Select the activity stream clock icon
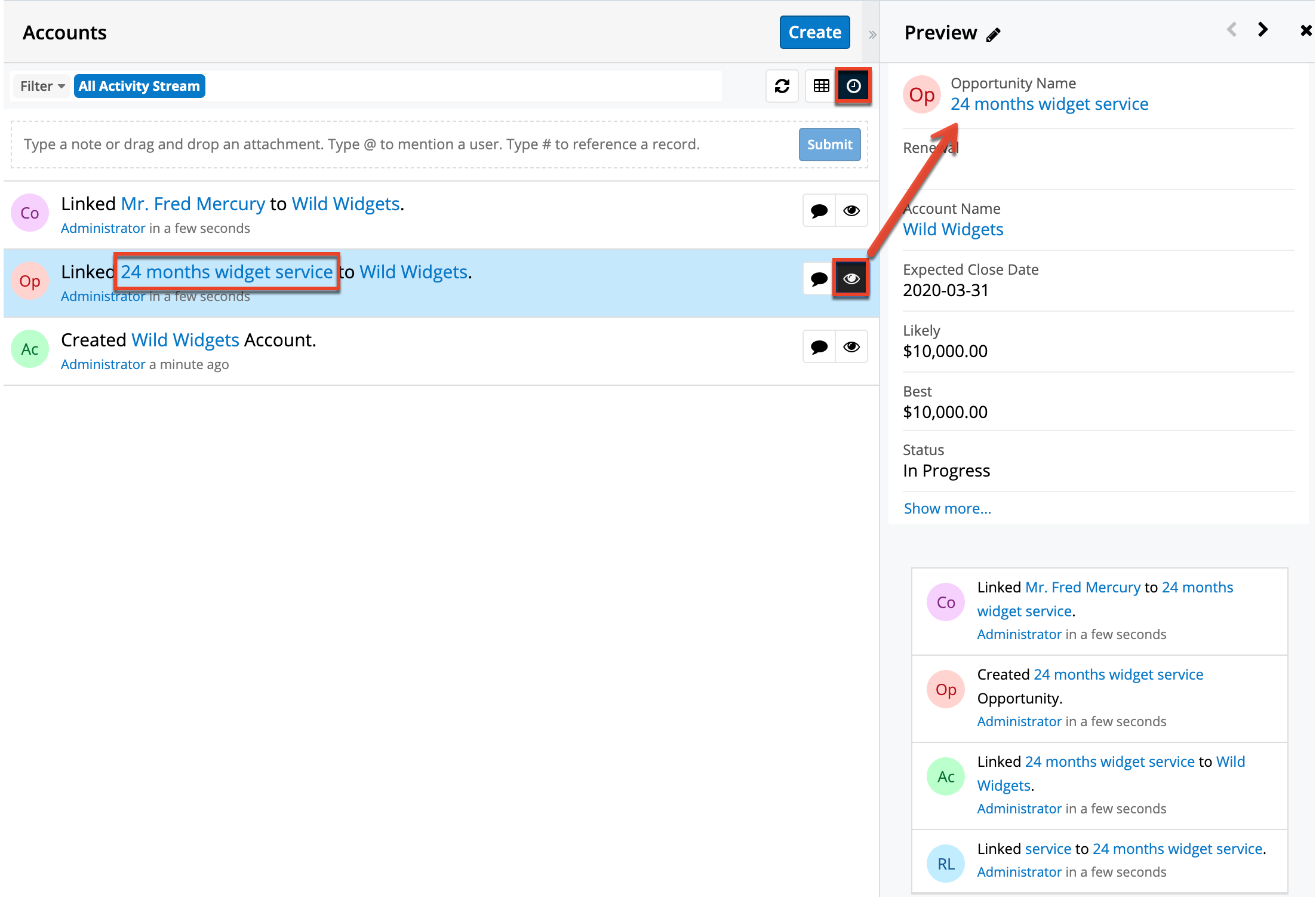The width and height of the screenshot is (1316, 897). [853, 86]
